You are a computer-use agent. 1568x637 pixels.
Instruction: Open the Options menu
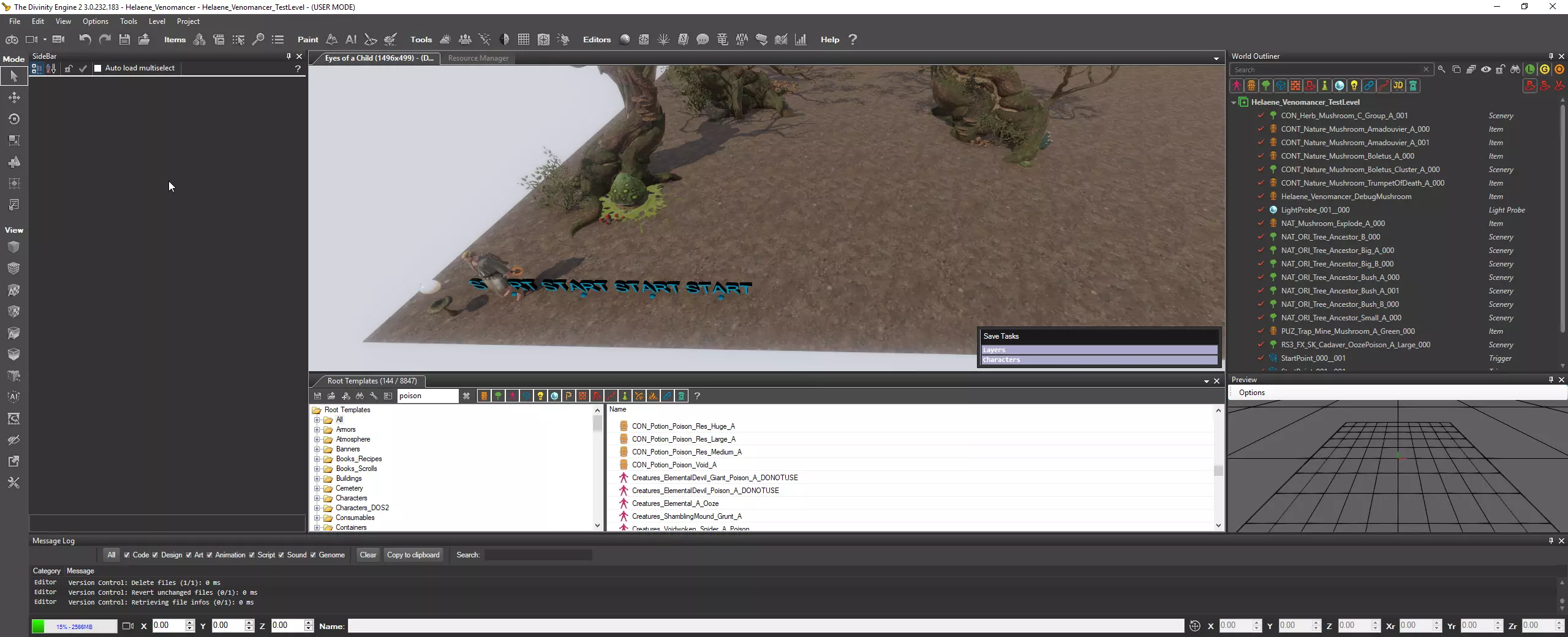(x=96, y=21)
